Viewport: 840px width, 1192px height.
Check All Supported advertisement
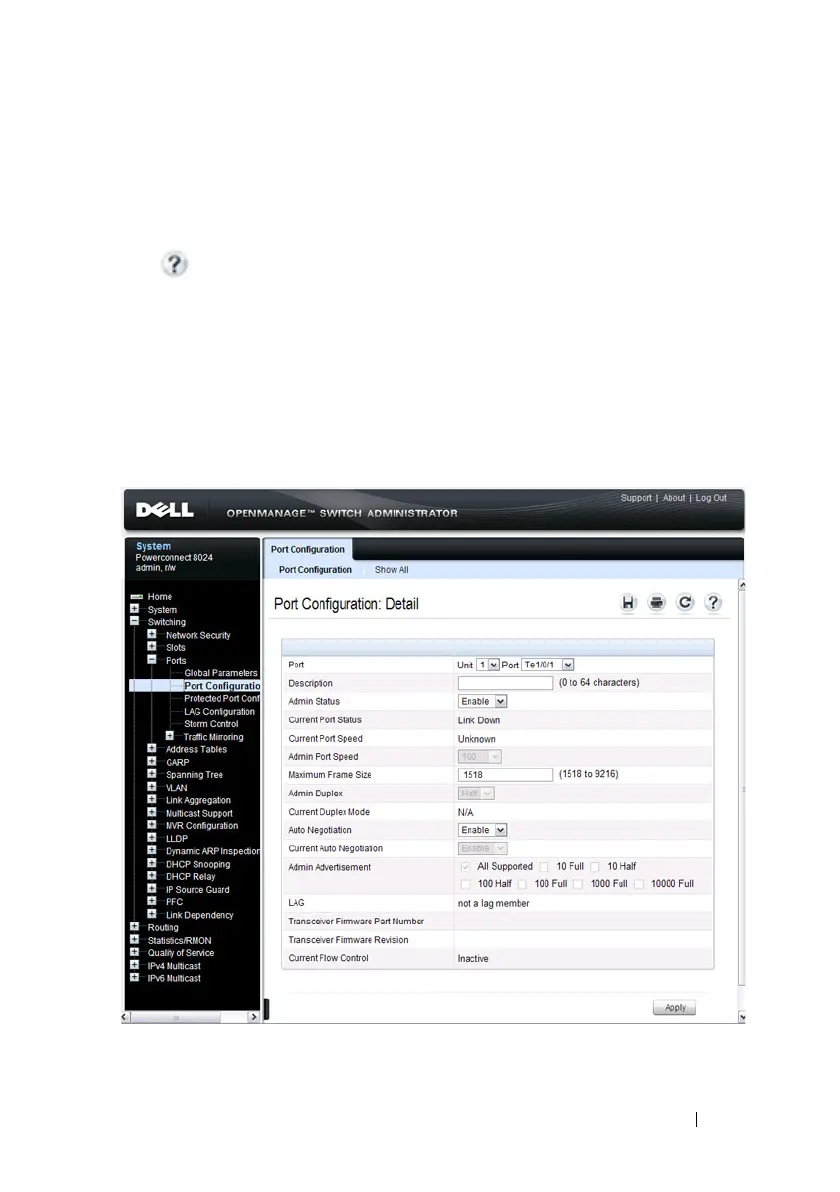[465, 867]
